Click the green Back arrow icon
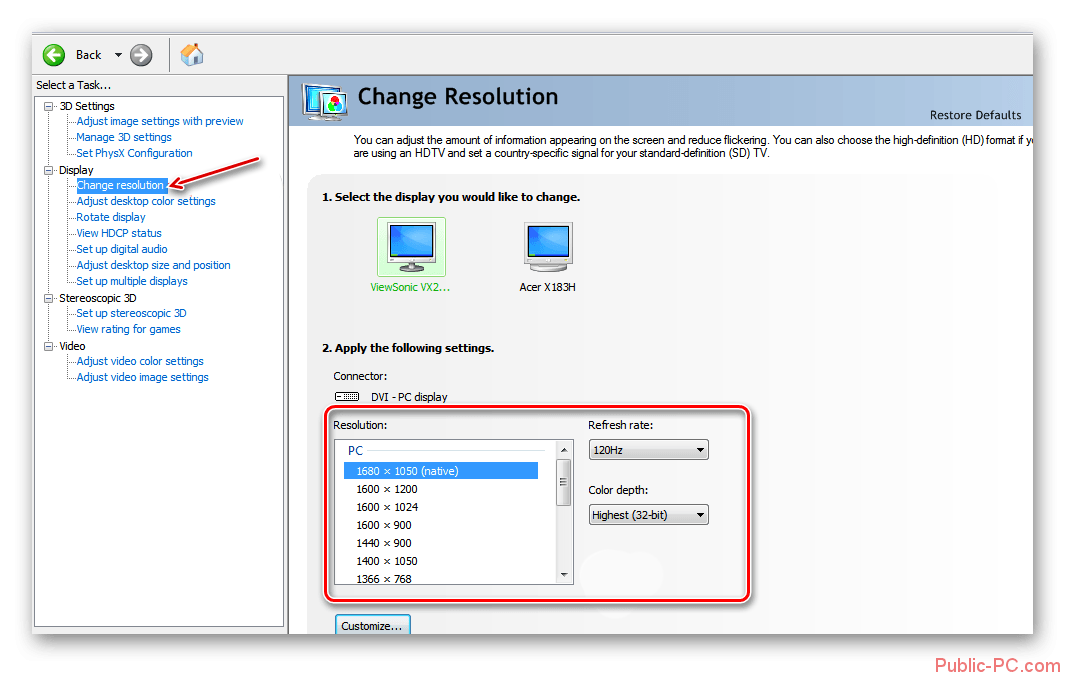The height and width of the screenshot is (677, 1065). tap(54, 55)
